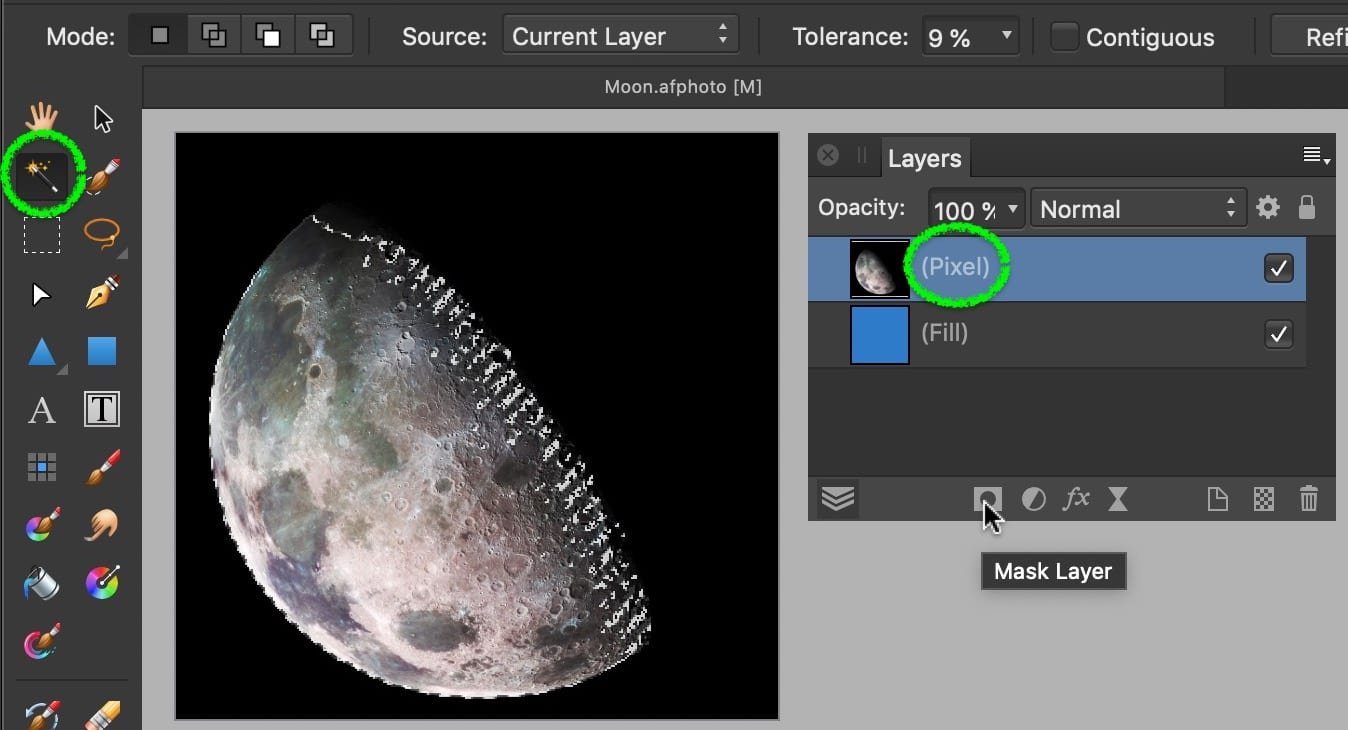Choose the Pen tool

102,294
